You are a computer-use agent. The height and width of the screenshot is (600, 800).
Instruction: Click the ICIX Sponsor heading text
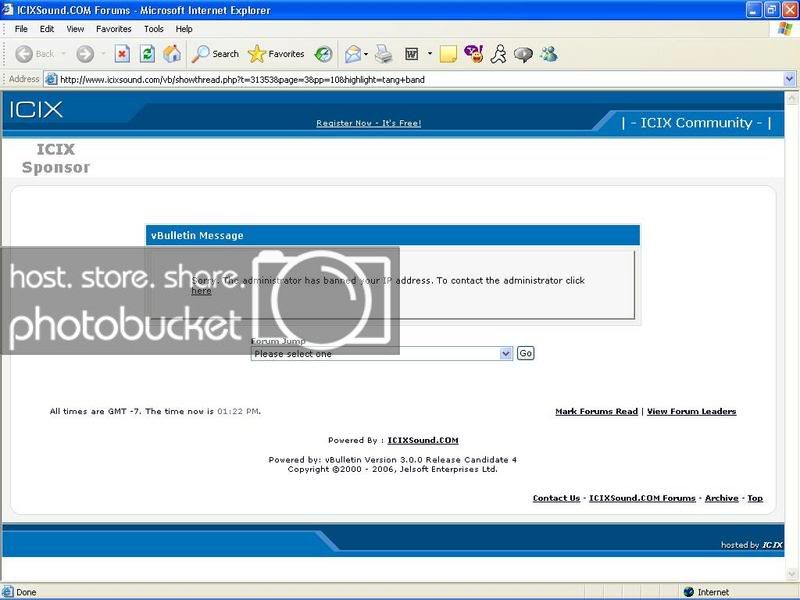[x=56, y=158]
